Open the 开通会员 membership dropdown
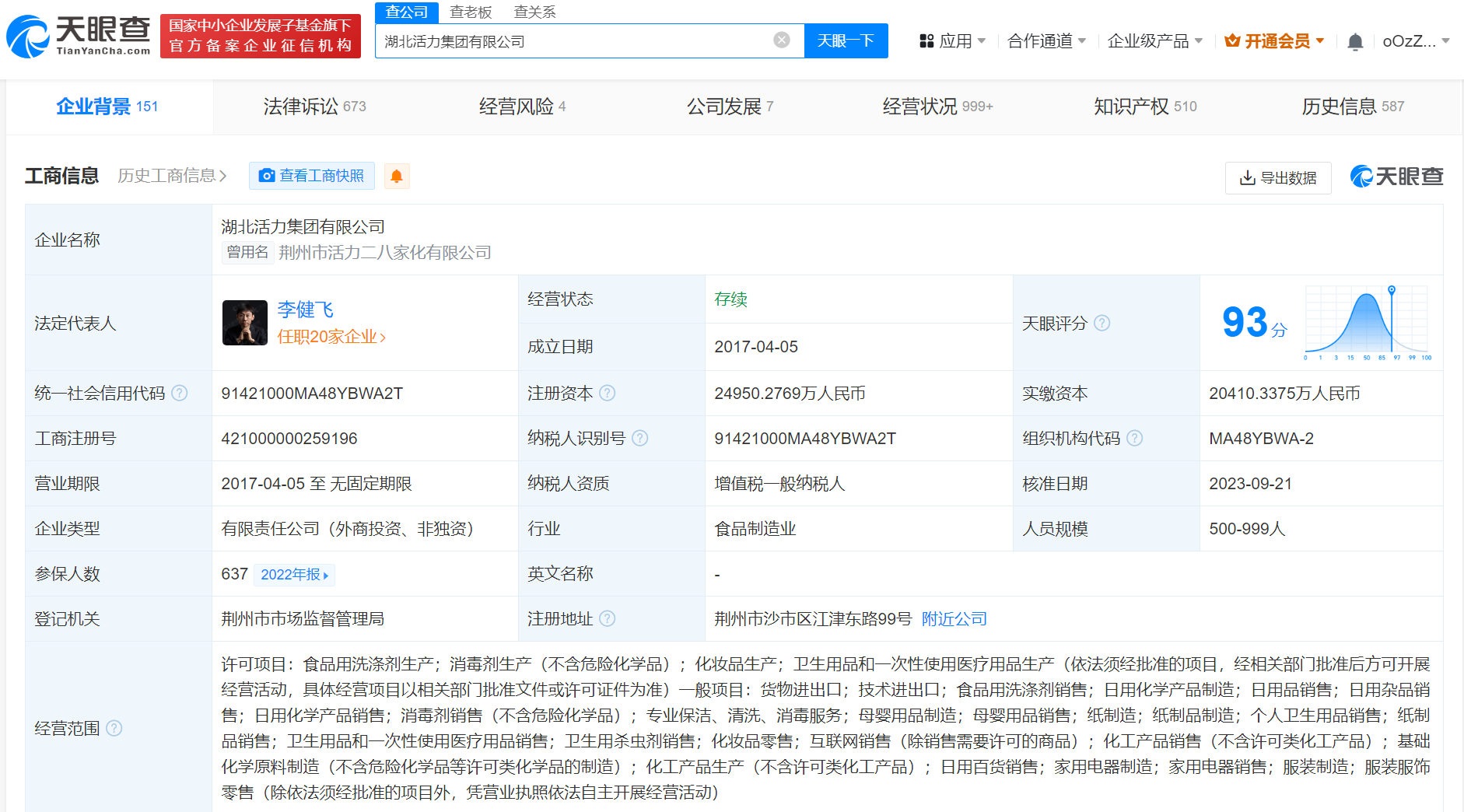 pos(1274,41)
